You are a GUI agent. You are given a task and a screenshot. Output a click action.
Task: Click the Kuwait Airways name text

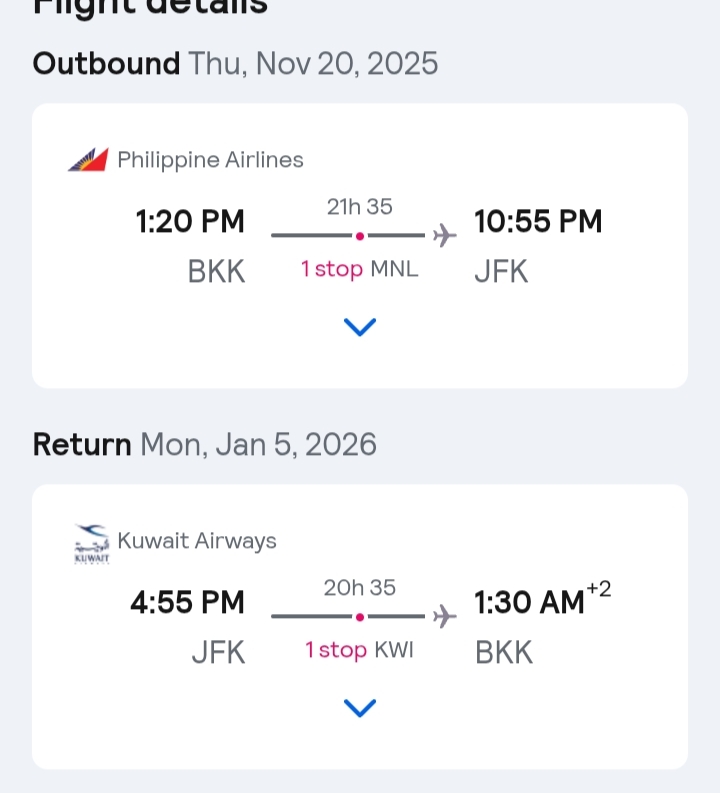point(197,541)
